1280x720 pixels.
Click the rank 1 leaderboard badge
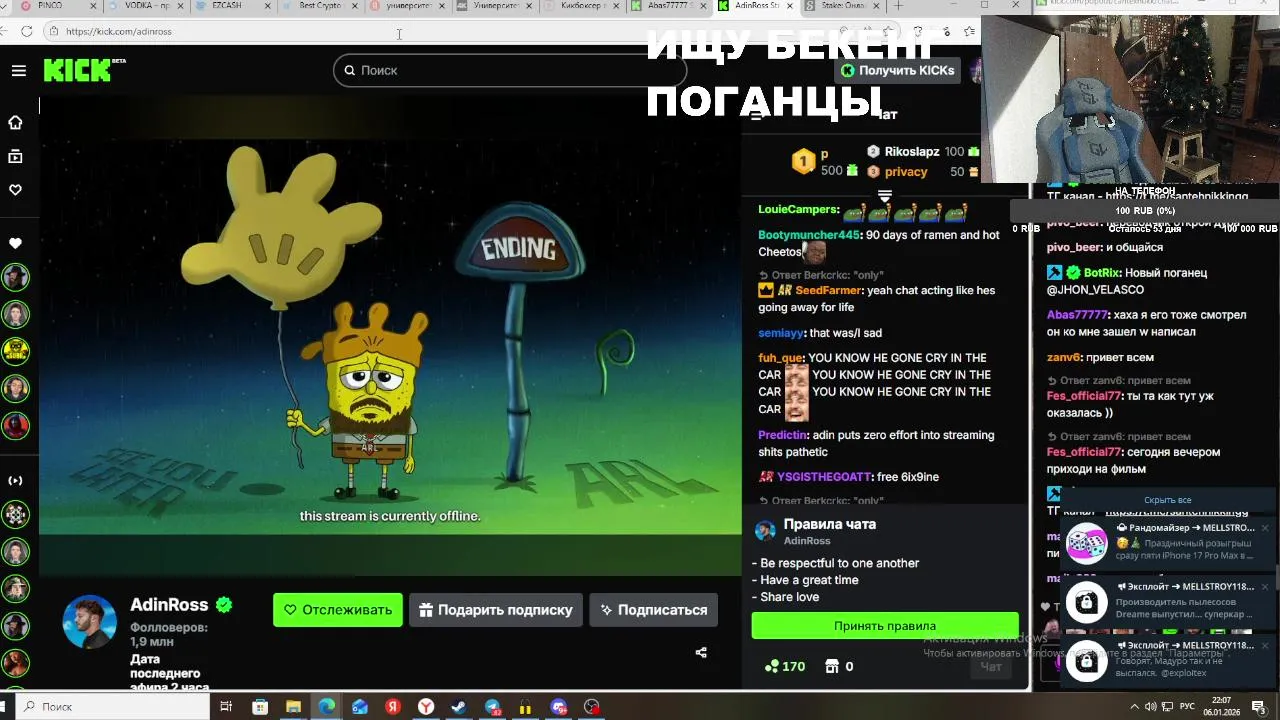[x=803, y=161]
